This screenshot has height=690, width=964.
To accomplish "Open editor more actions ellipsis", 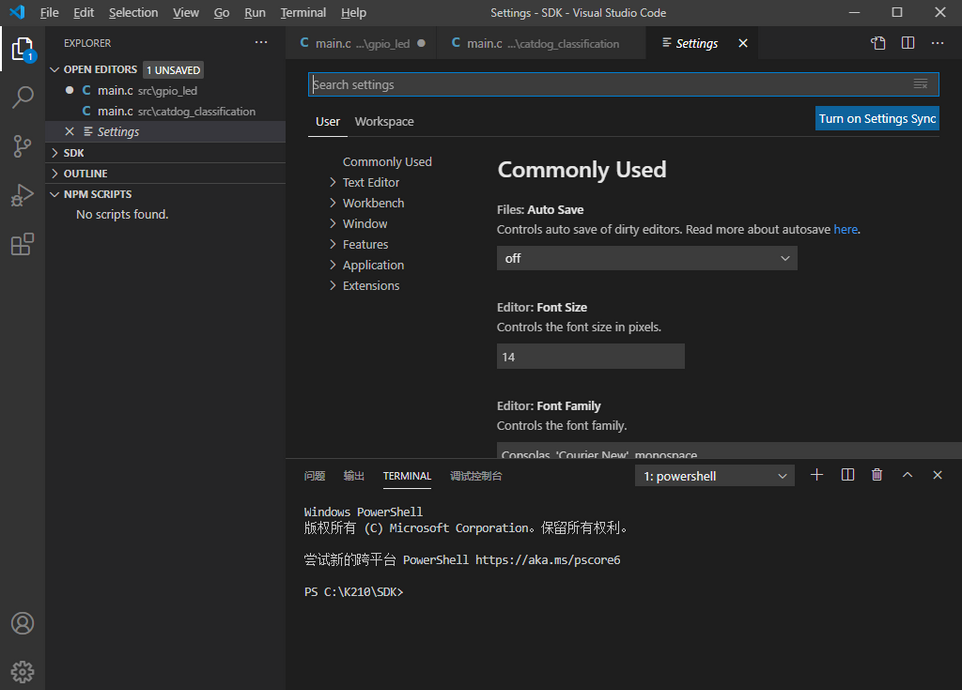I will (x=938, y=43).
